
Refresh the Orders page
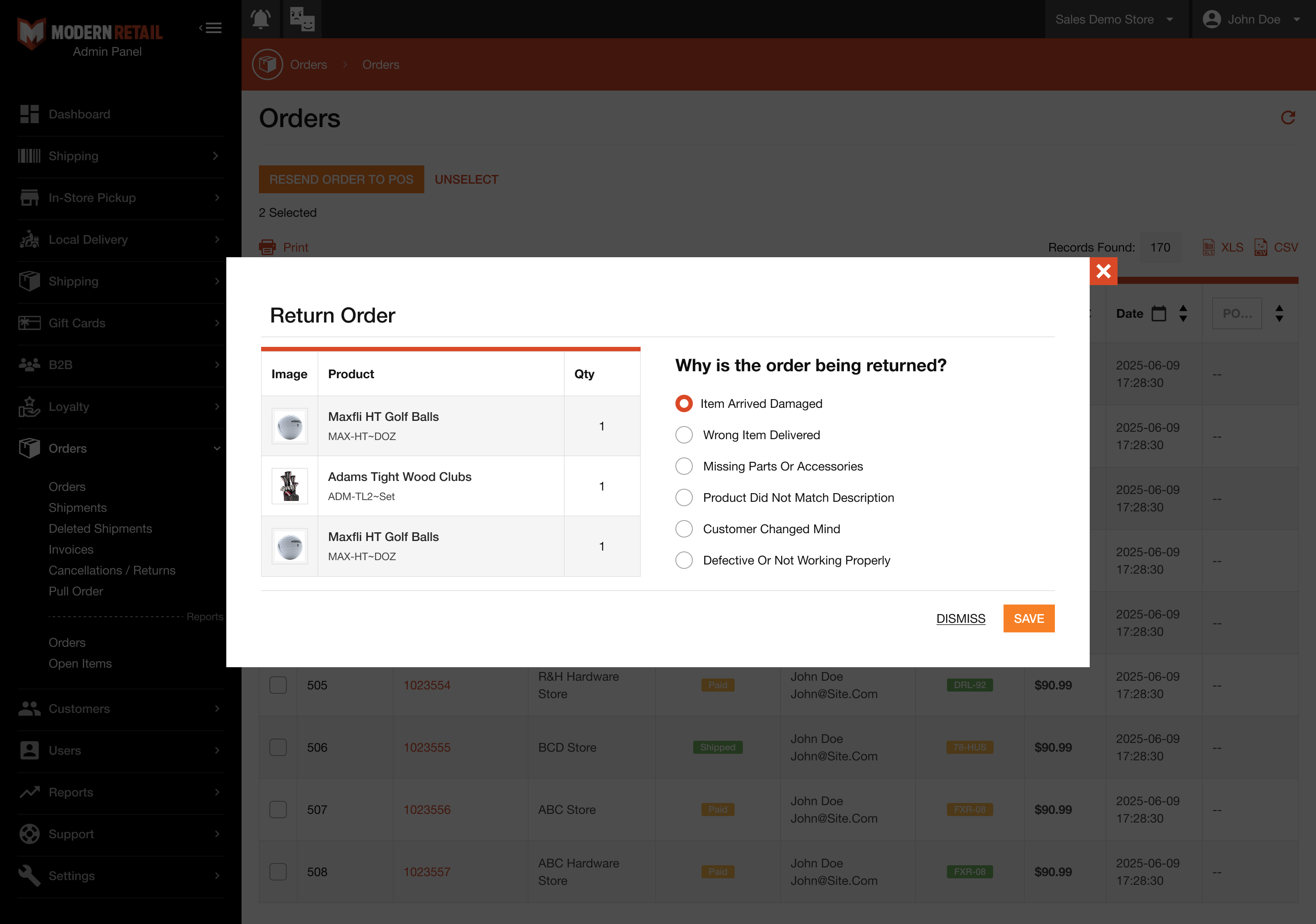[1288, 118]
